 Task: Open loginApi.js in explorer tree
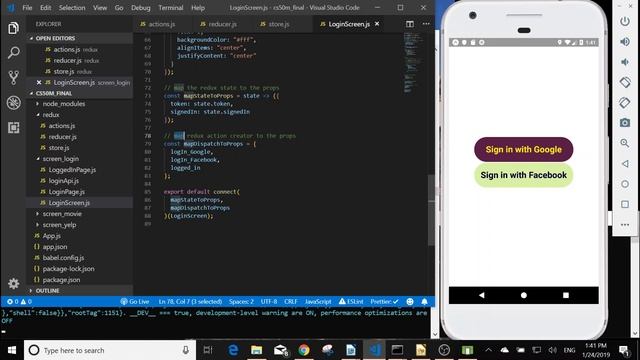pyautogui.click(x=64, y=181)
